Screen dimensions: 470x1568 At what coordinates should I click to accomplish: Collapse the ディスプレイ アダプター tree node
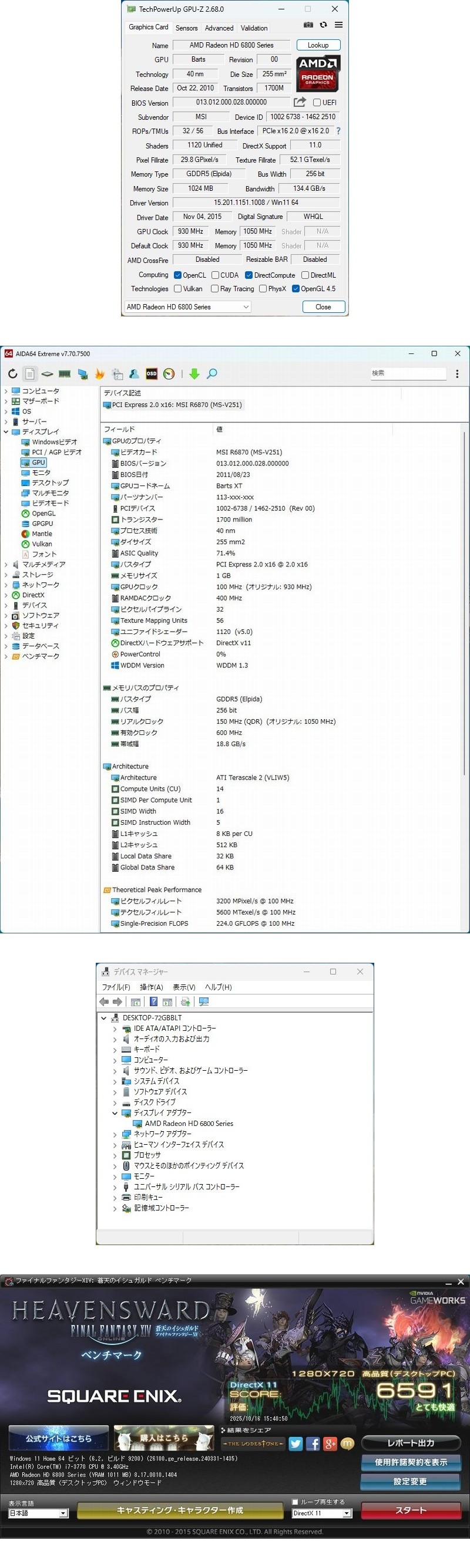click(x=115, y=1113)
